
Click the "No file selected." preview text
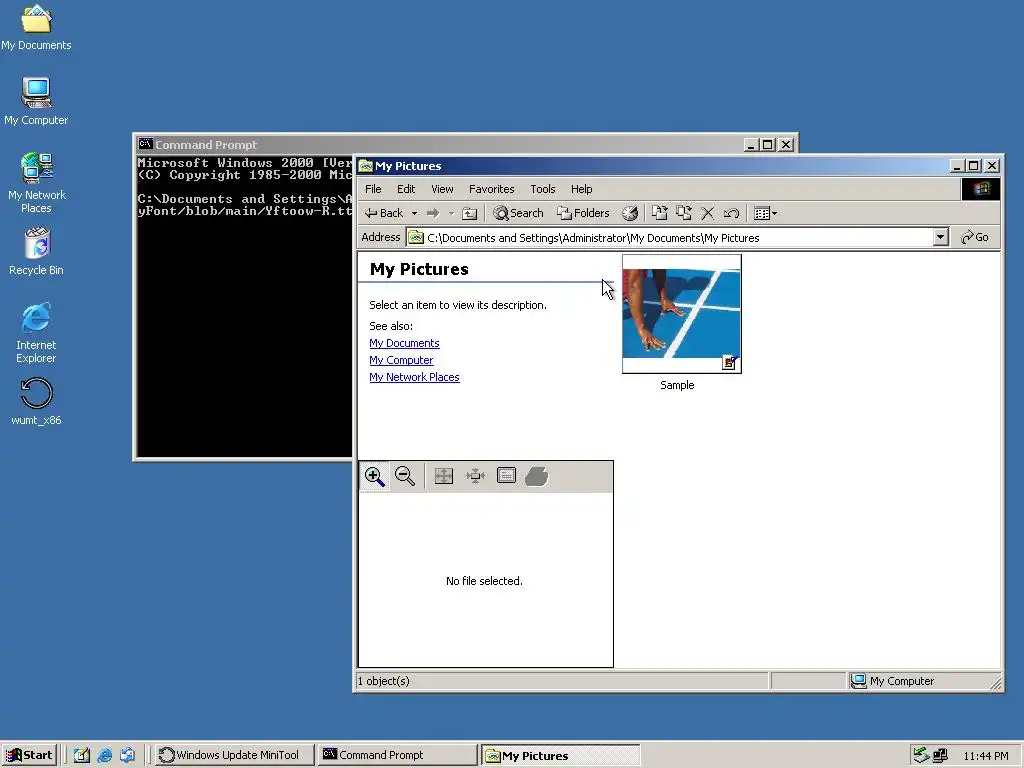pyautogui.click(x=484, y=581)
